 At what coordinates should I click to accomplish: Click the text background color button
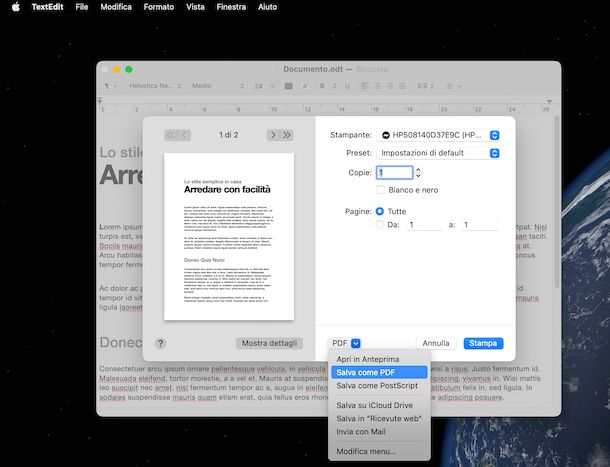pyautogui.click(x=305, y=86)
